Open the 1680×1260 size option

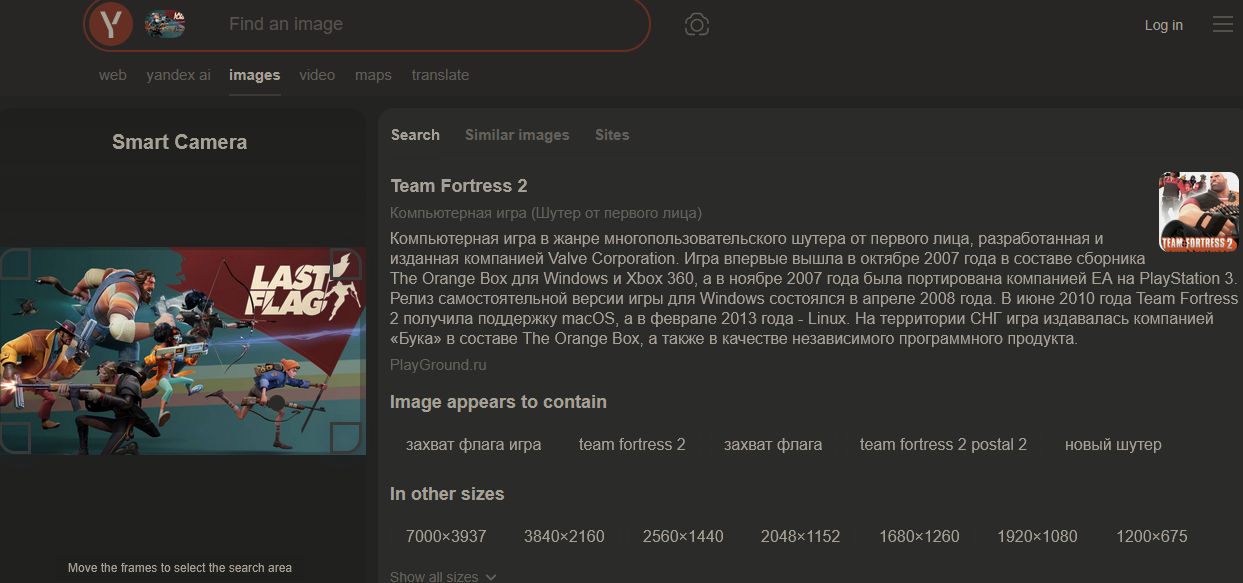[919, 536]
